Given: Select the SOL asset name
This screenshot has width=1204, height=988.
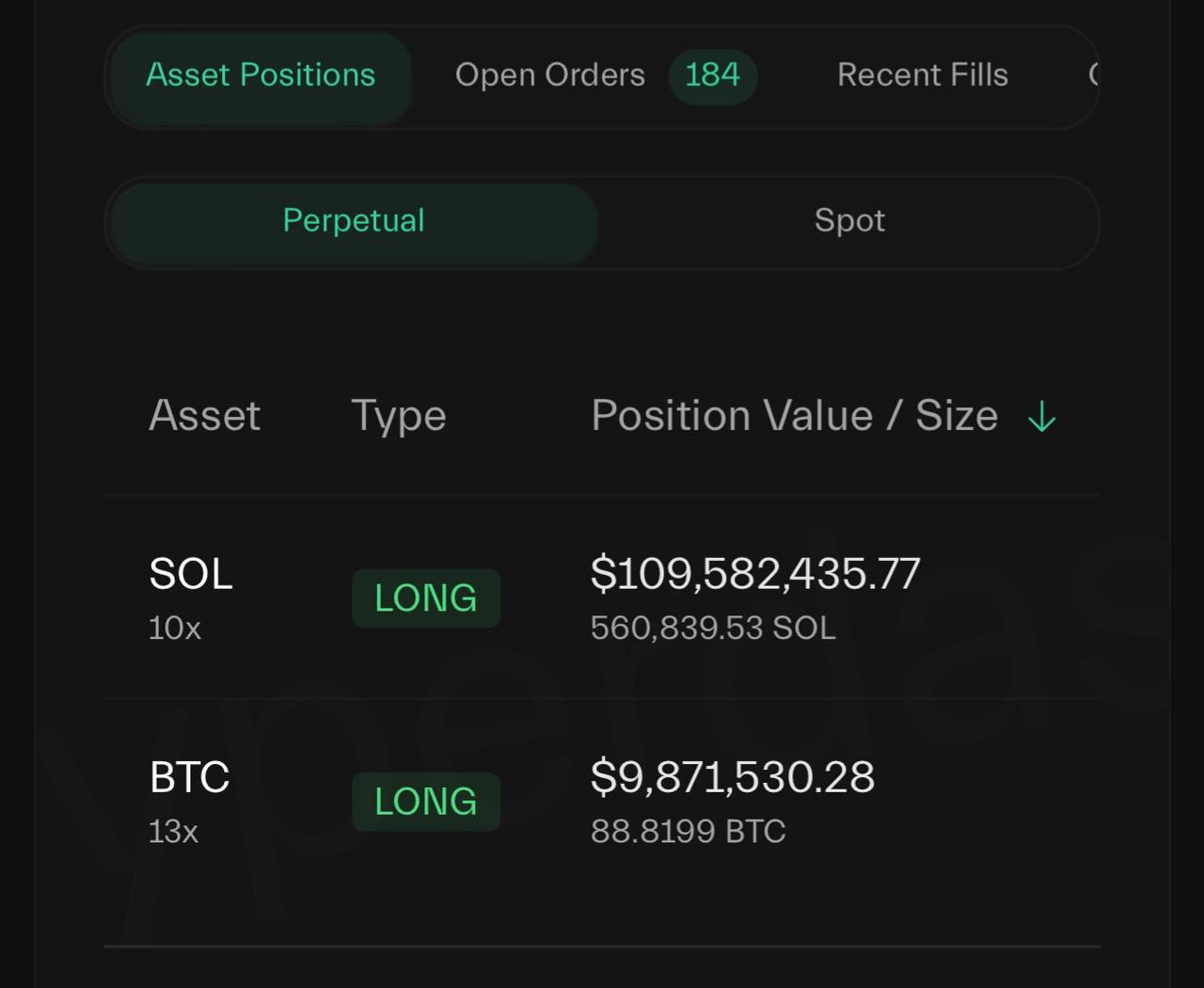Looking at the screenshot, I should click(x=191, y=574).
